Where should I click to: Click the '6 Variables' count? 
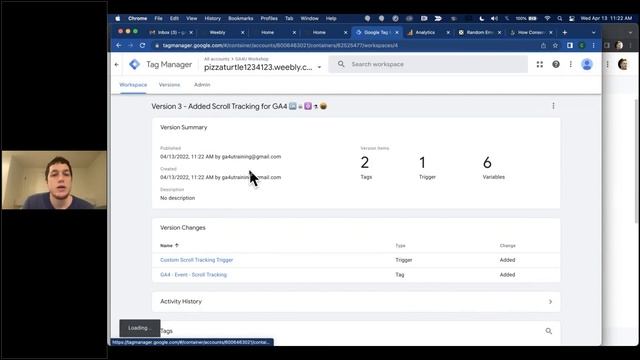click(493, 167)
